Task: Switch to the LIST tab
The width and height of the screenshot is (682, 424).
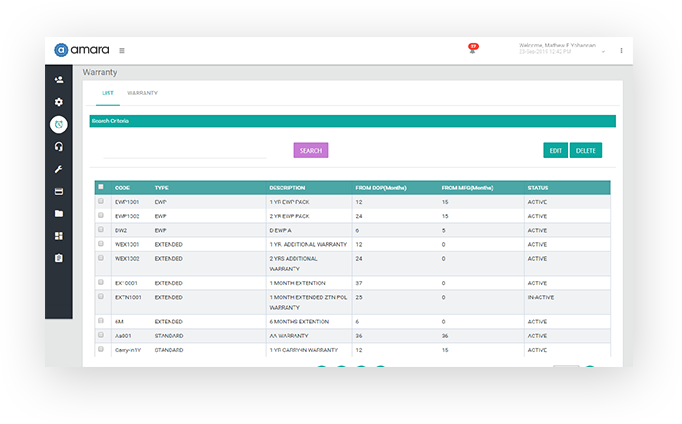Action: coord(108,93)
